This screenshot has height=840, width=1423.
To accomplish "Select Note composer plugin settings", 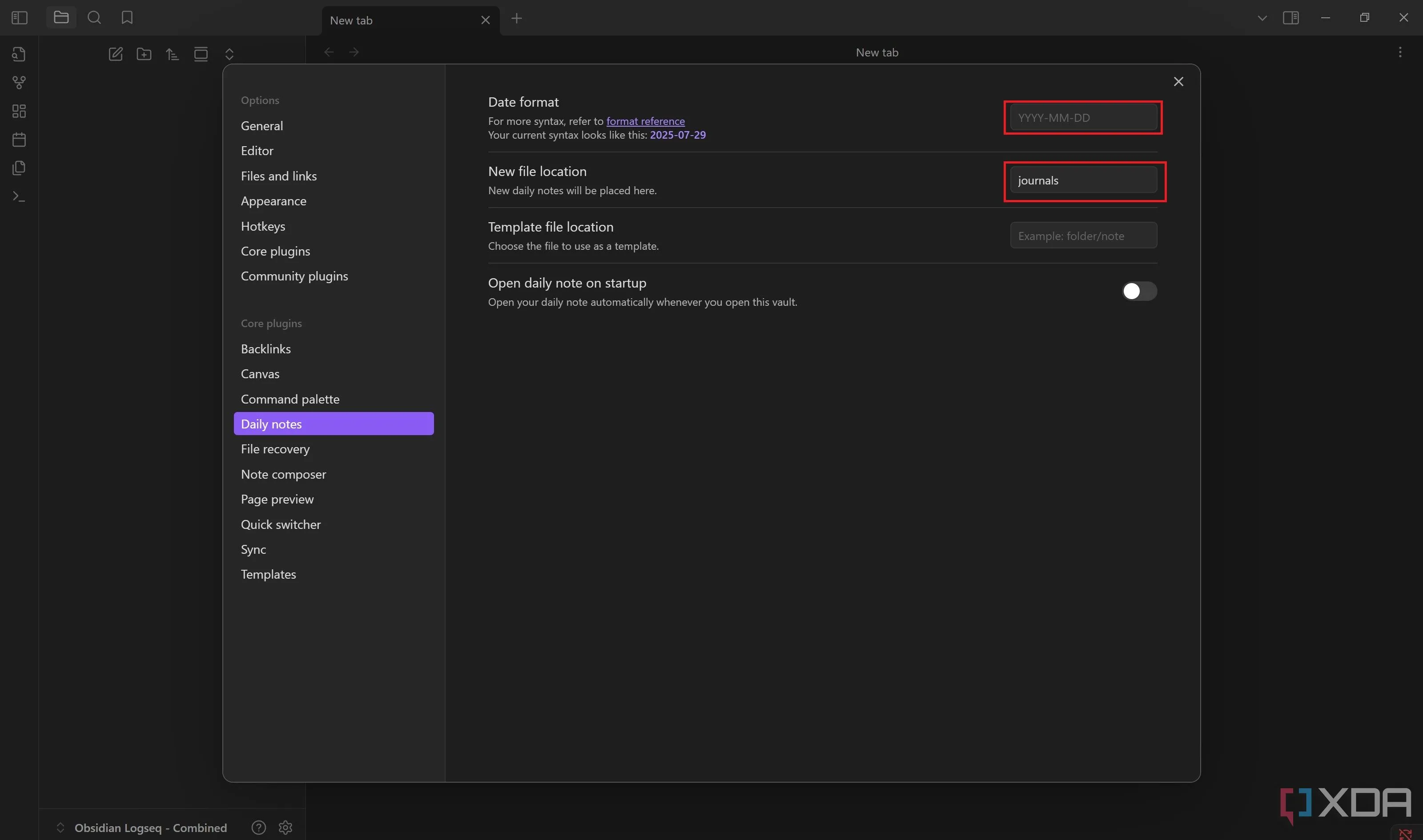I will pos(334,474).
